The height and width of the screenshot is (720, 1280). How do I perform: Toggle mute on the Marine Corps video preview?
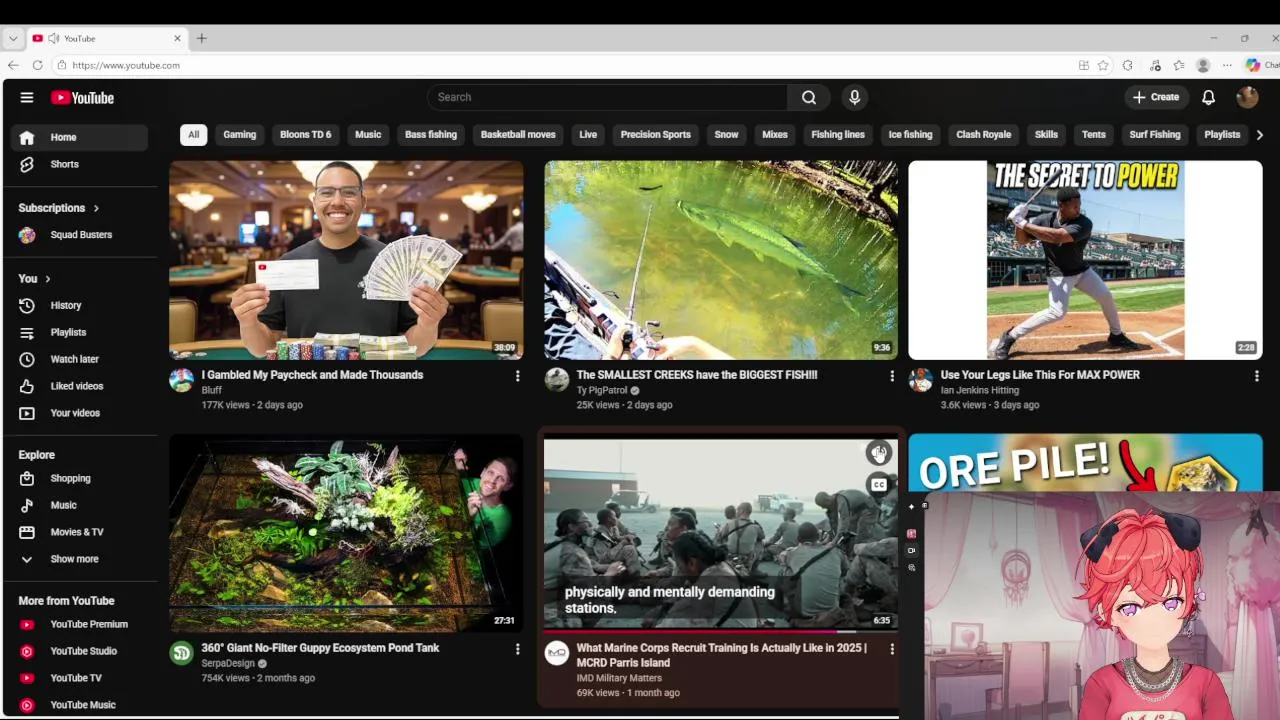coord(878,453)
